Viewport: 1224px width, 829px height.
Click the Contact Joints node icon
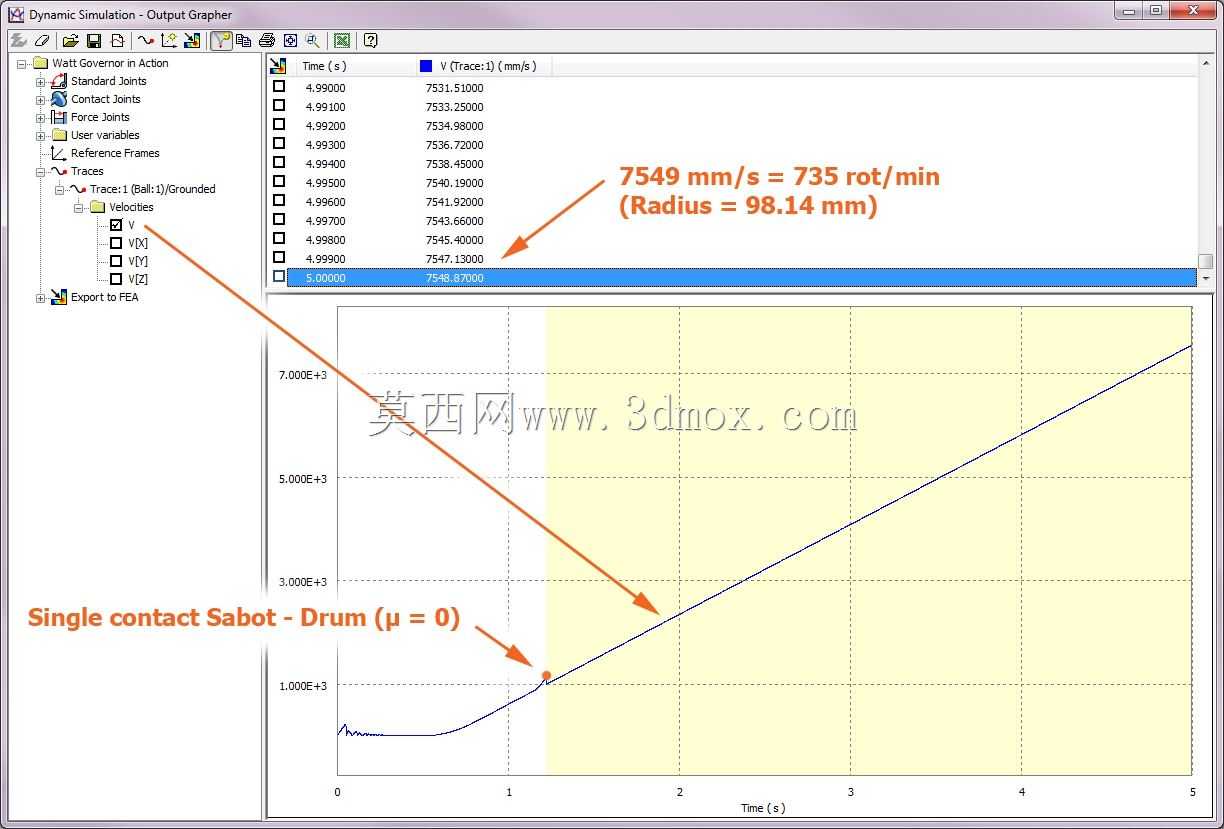(x=59, y=99)
